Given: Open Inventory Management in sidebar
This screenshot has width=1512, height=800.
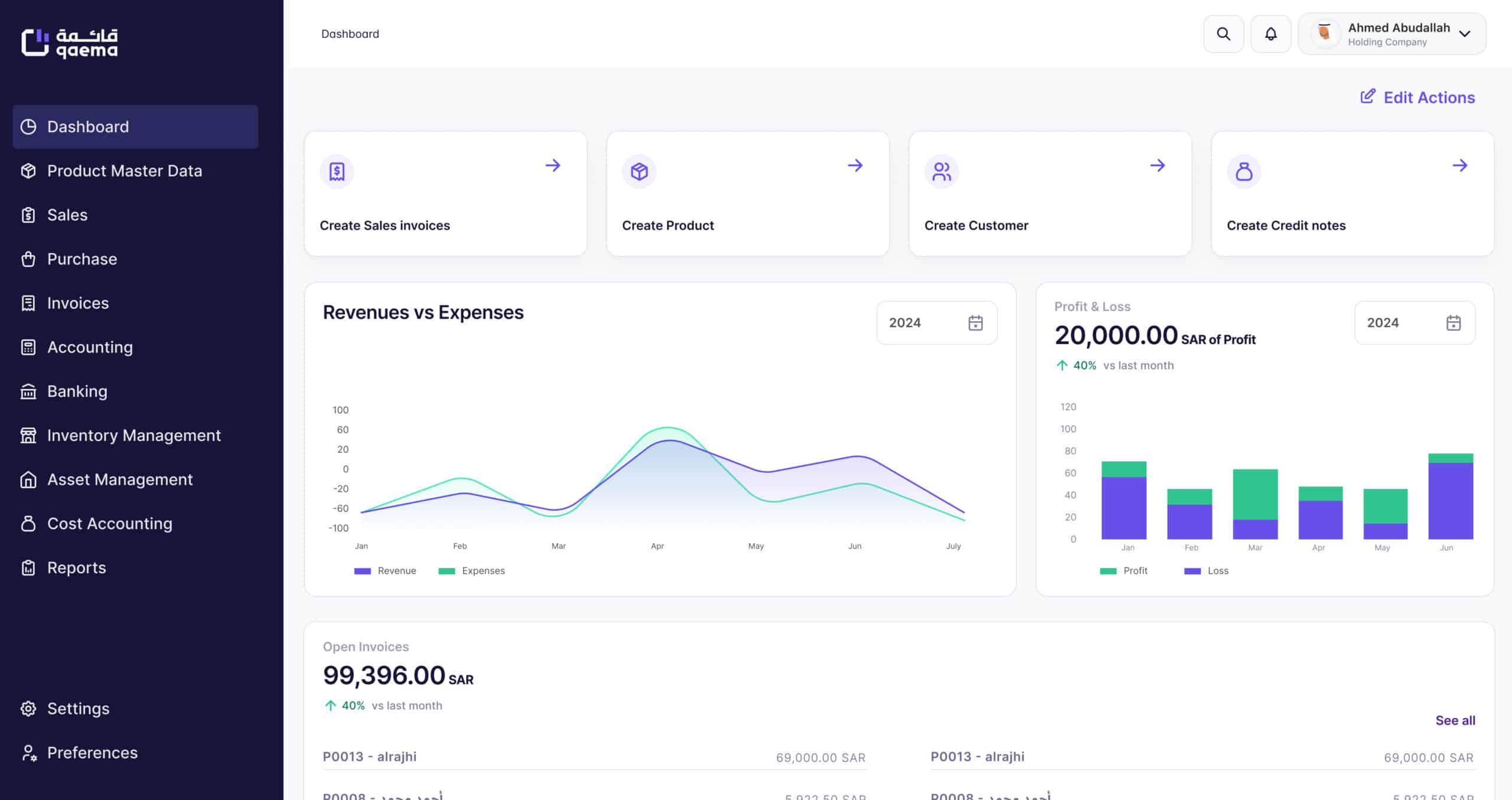Looking at the screenshot, I should click(134, 435).
